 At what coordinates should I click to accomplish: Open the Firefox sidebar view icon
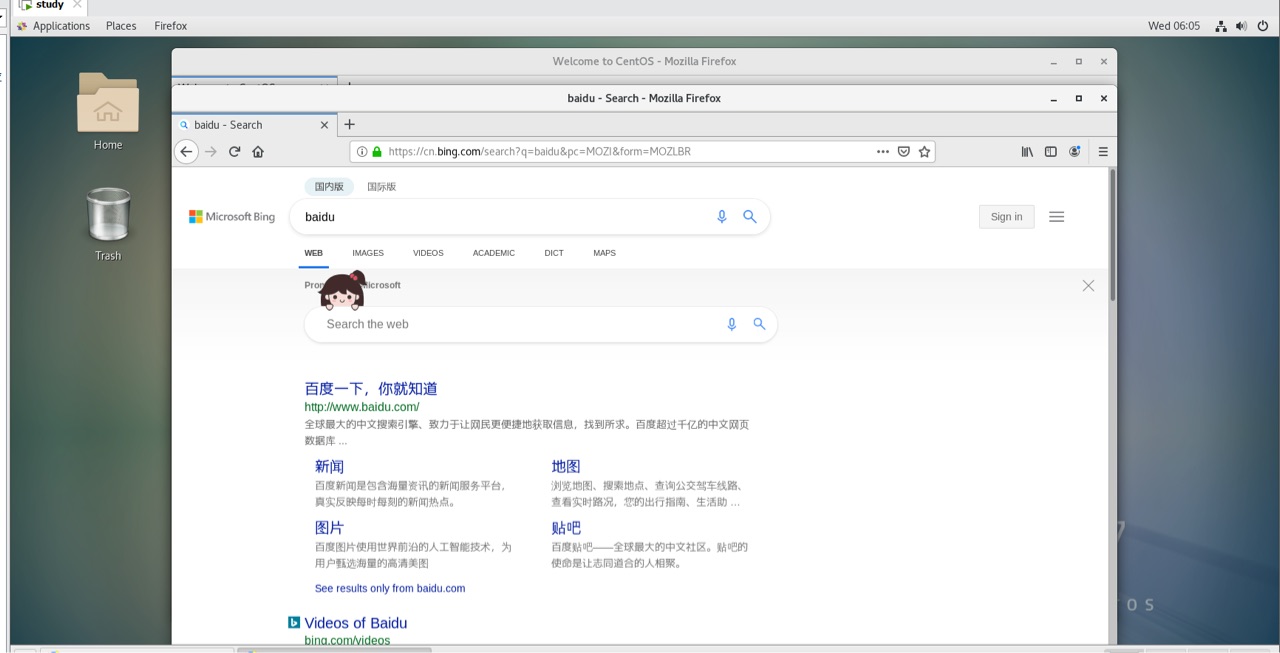click(x=1050, y=151)
